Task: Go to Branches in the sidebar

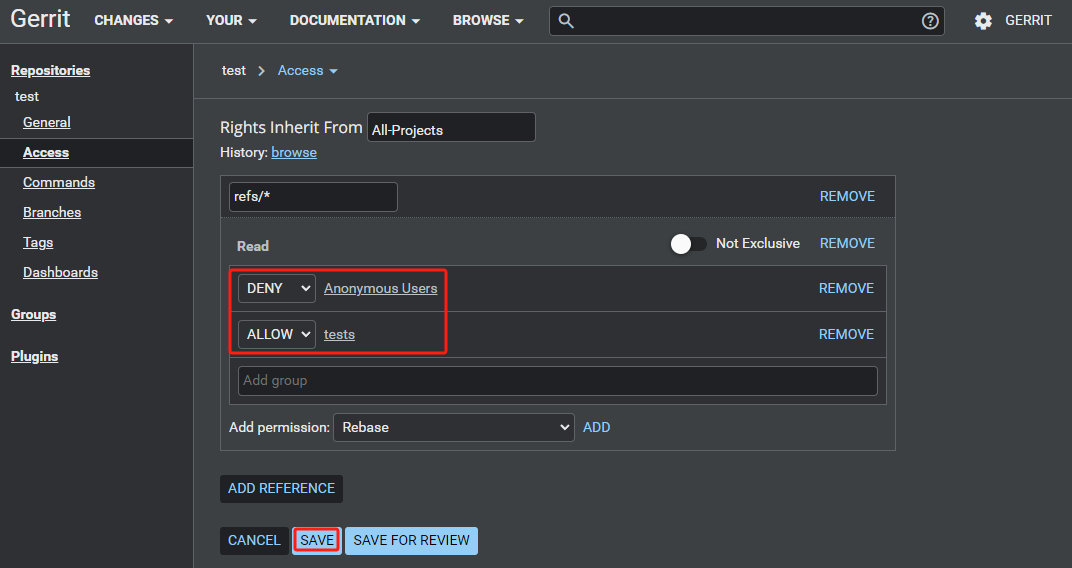Action: (x=52, y=212)
